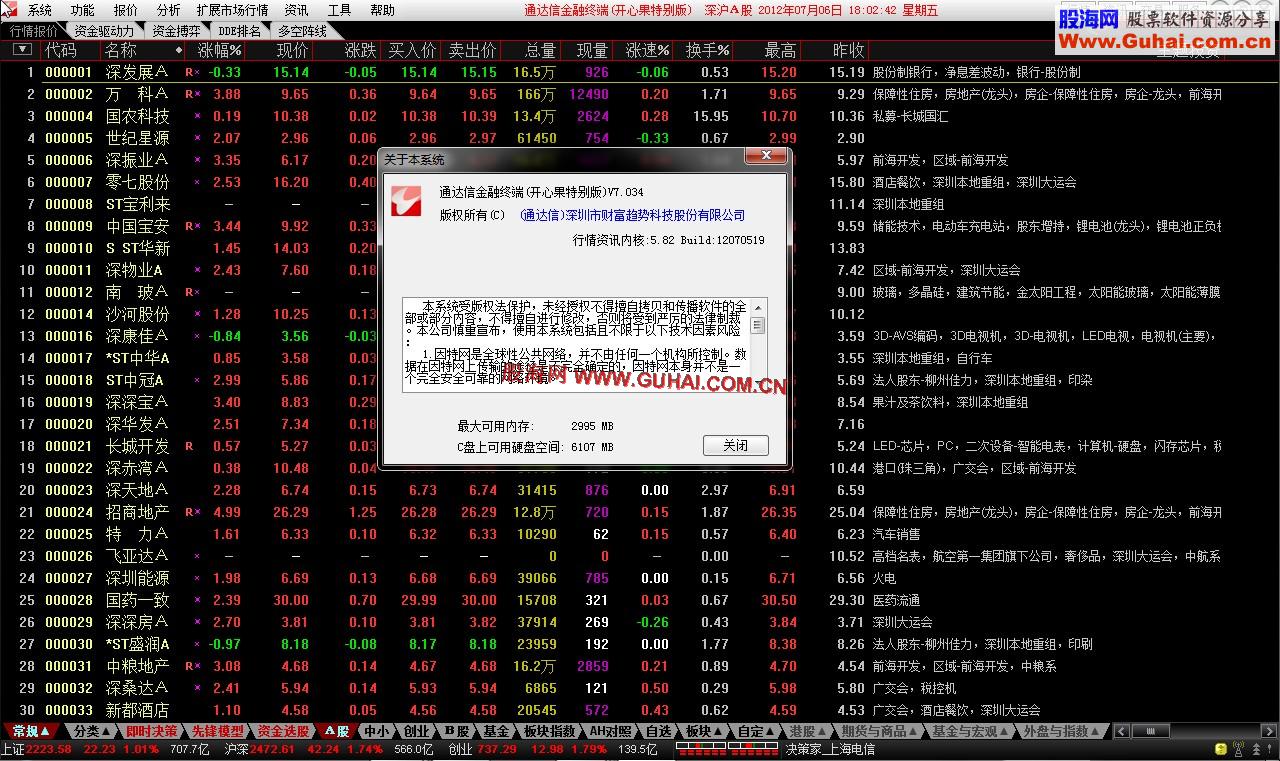Sort by 昨收 column header

click(849, 50)
